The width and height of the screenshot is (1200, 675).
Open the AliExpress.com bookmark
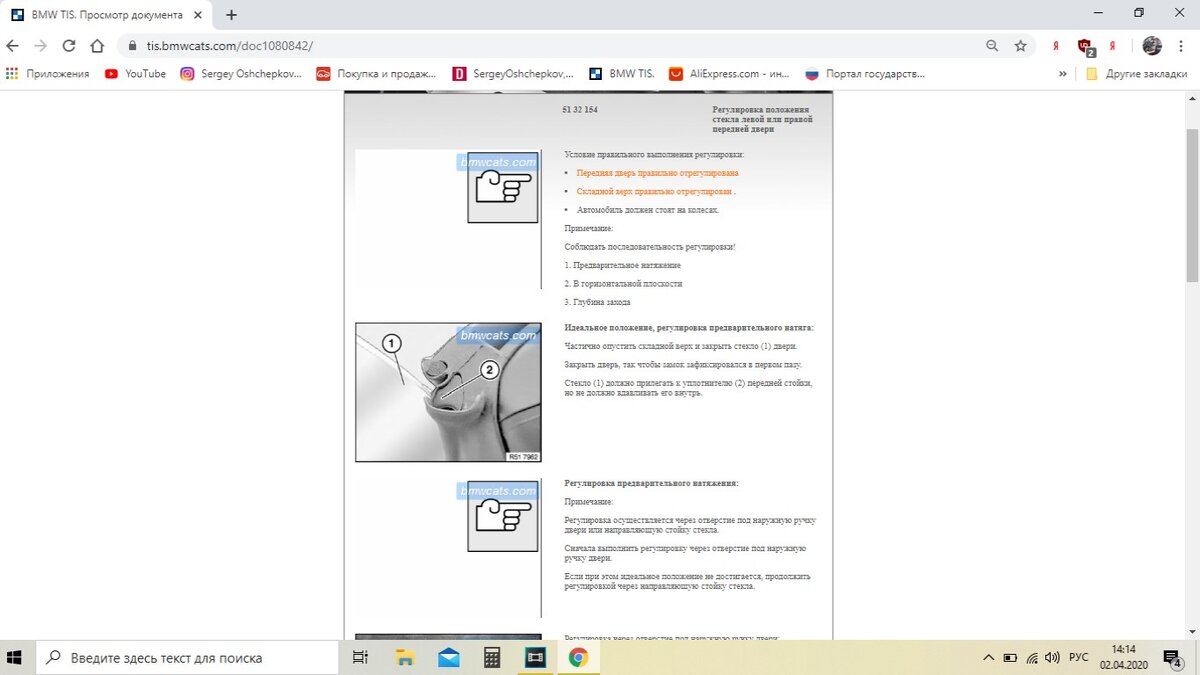pos(729,73)
